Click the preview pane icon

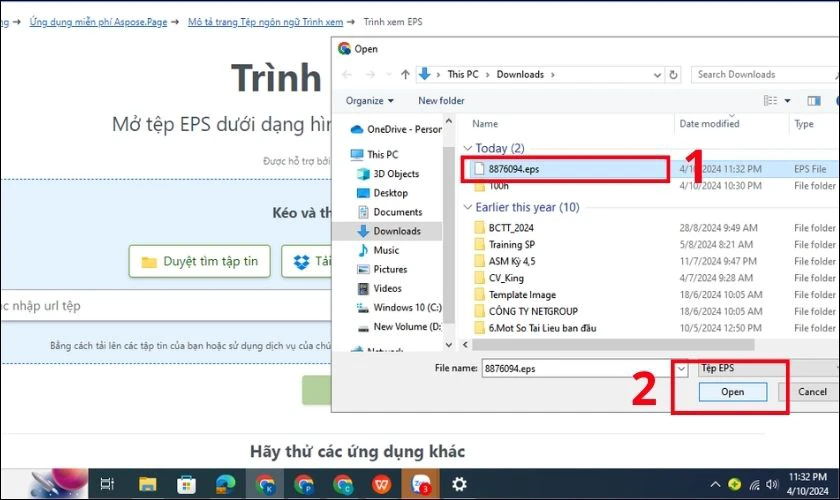pos(814,101)
